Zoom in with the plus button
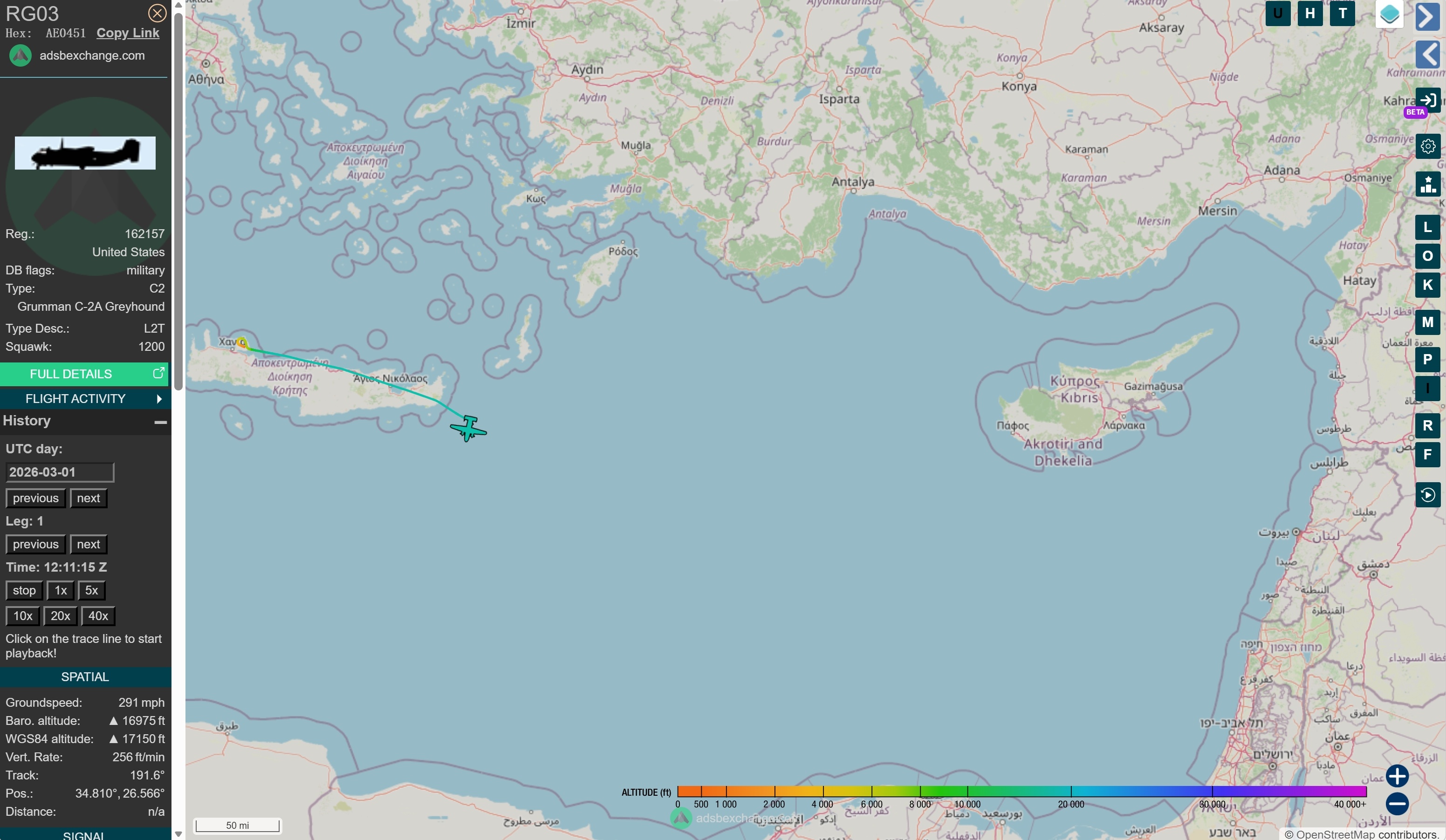Viewport: 1446px width, 840px height. tap(1397, 776)
